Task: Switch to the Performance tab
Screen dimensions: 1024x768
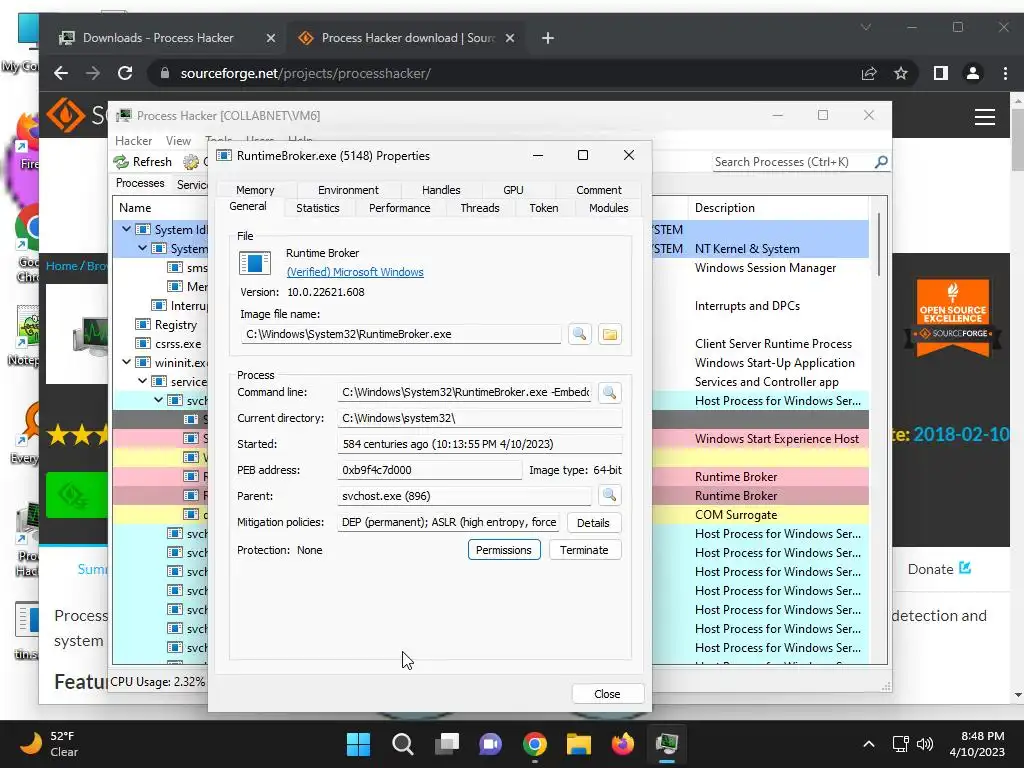Action: [x=399, y=208]
